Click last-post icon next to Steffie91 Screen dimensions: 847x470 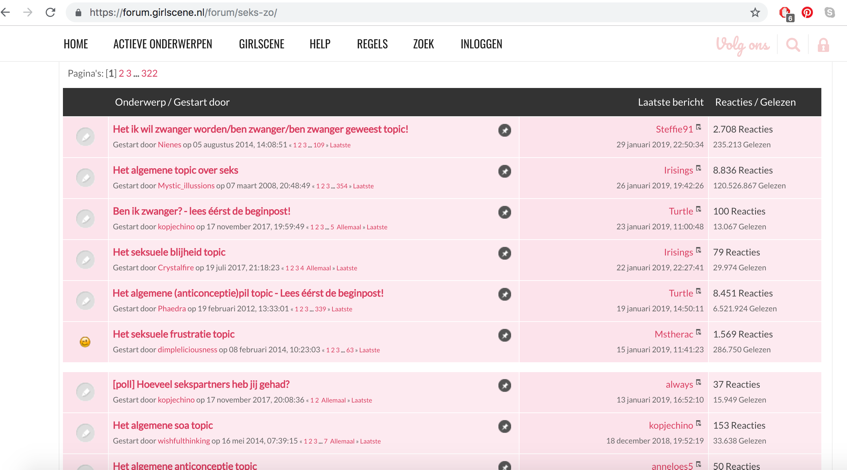tap(699, 128)
